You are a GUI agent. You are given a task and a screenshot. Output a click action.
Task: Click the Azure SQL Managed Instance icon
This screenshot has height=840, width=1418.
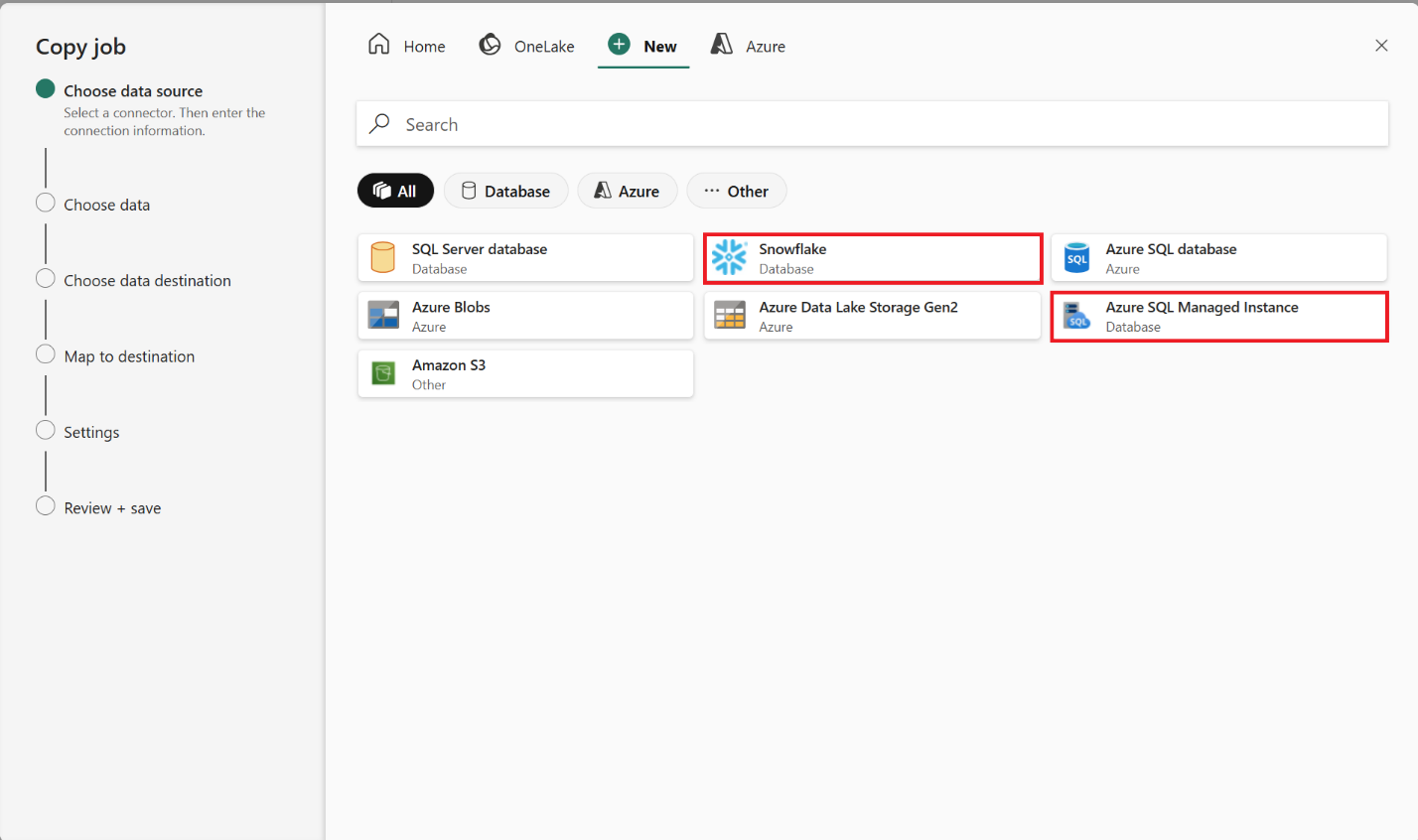pyautogui.click(x=1076, y=316)
